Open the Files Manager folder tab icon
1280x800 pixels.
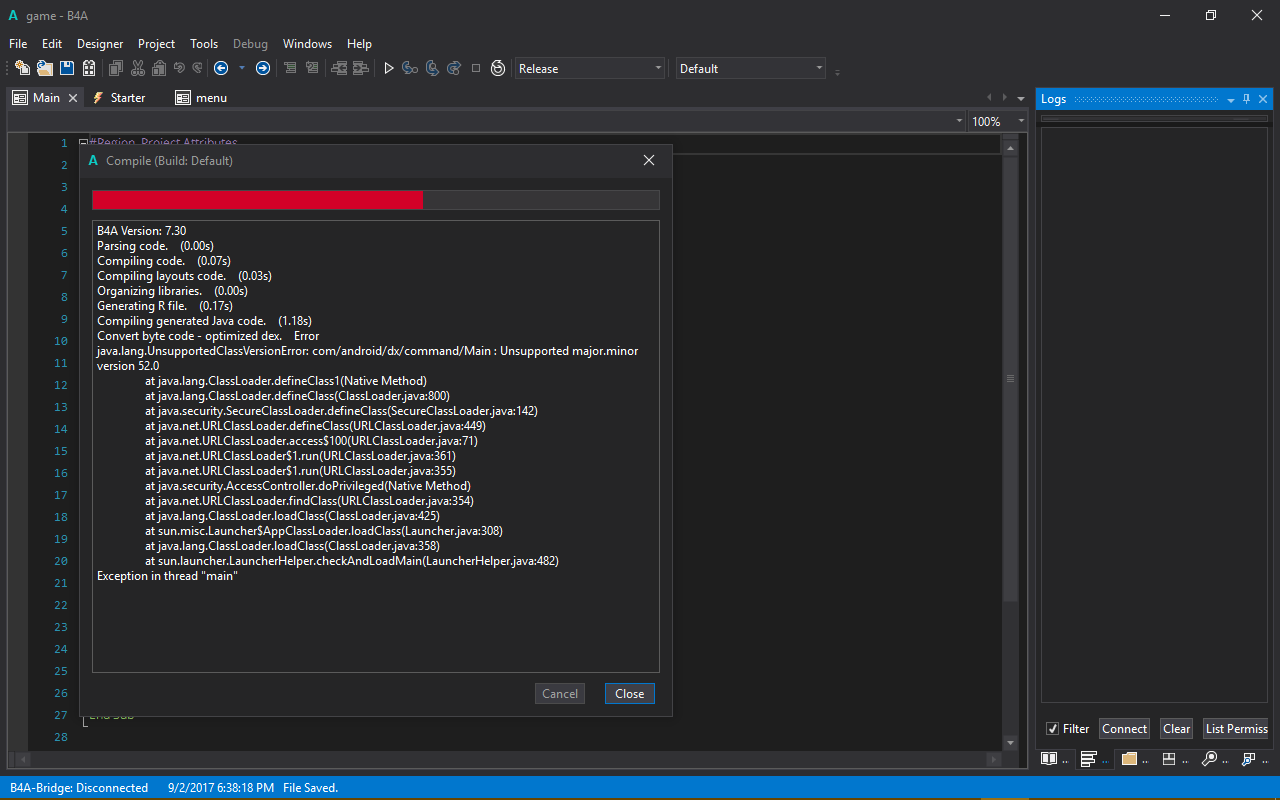coord(1129,759)
